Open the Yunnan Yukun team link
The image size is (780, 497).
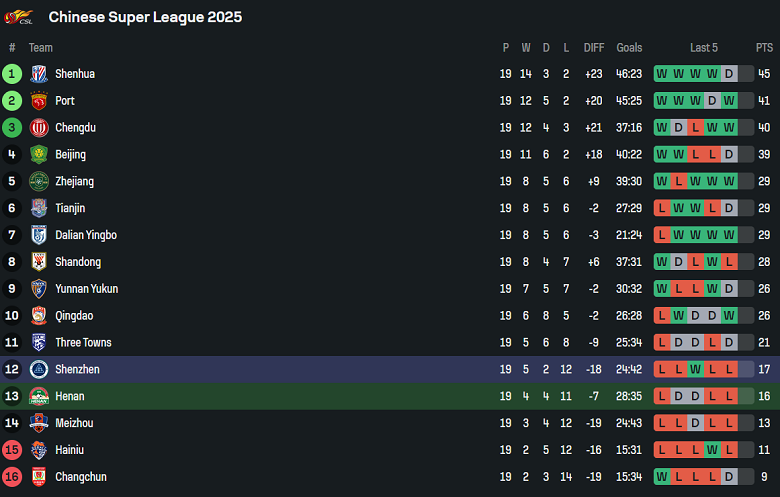(86, 289)
